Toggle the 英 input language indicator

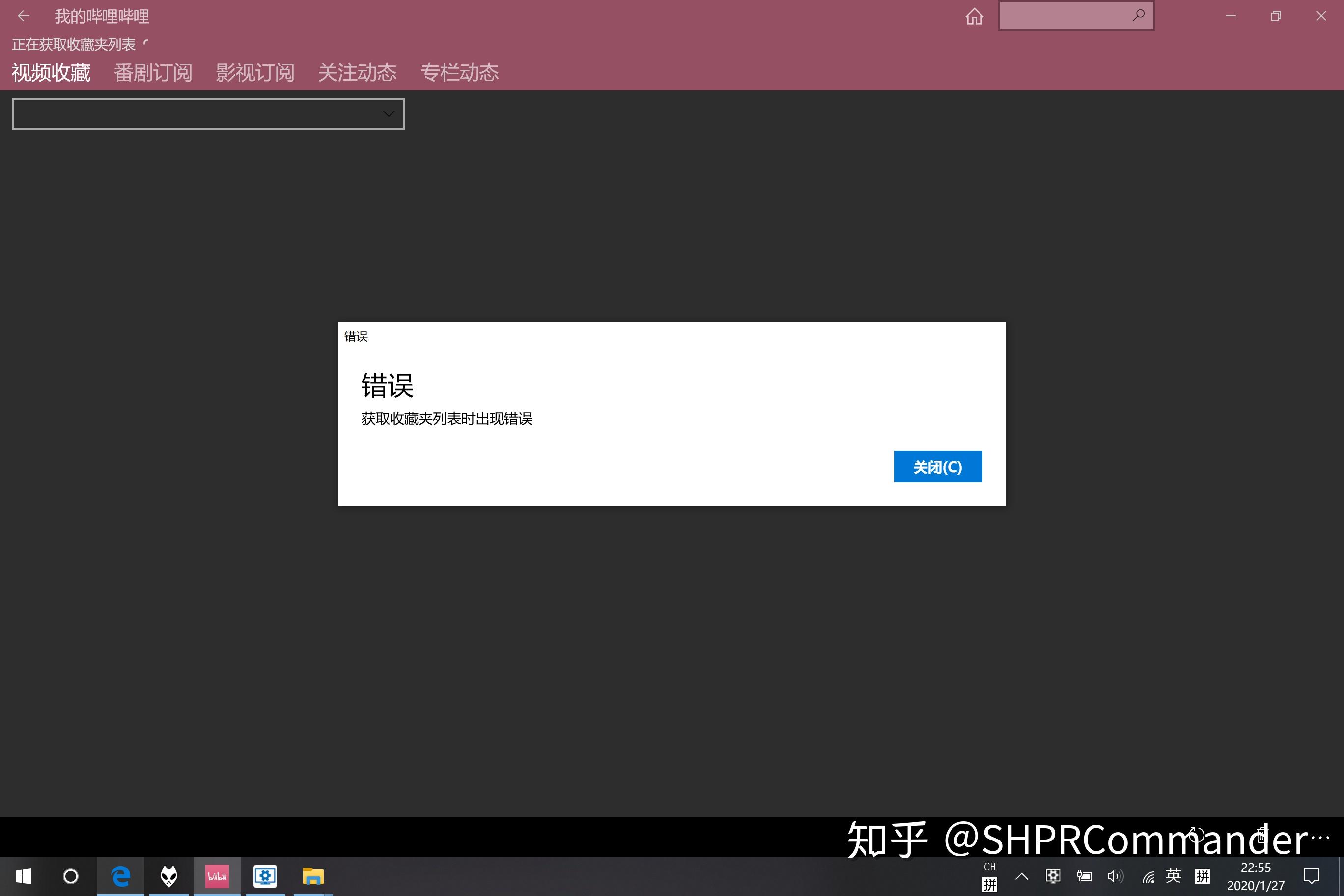pos(1173,875)
